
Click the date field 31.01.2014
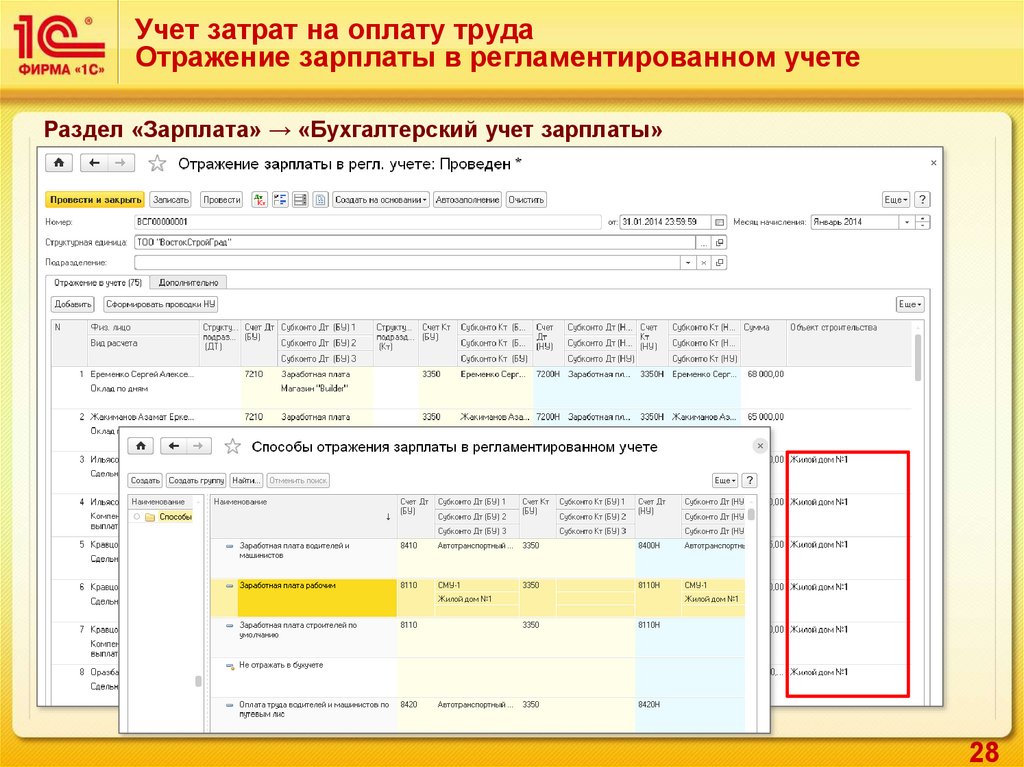pyautogui.click(x=665, y=222)
